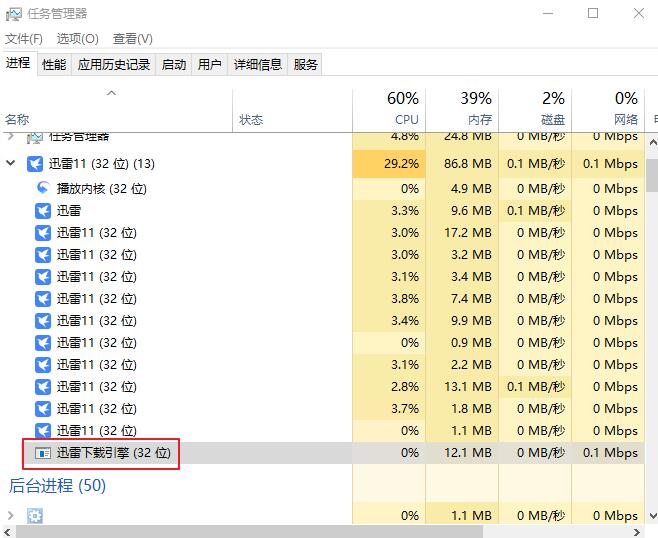Click icon of 迅雷11 process using 13.1 MB
The width and height of the screenshot is (658, 538).
coord(43,387)
